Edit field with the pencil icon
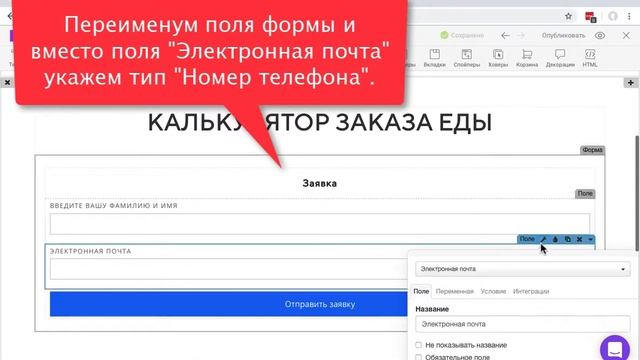This screenshot has height=360, width=640. 543,239
